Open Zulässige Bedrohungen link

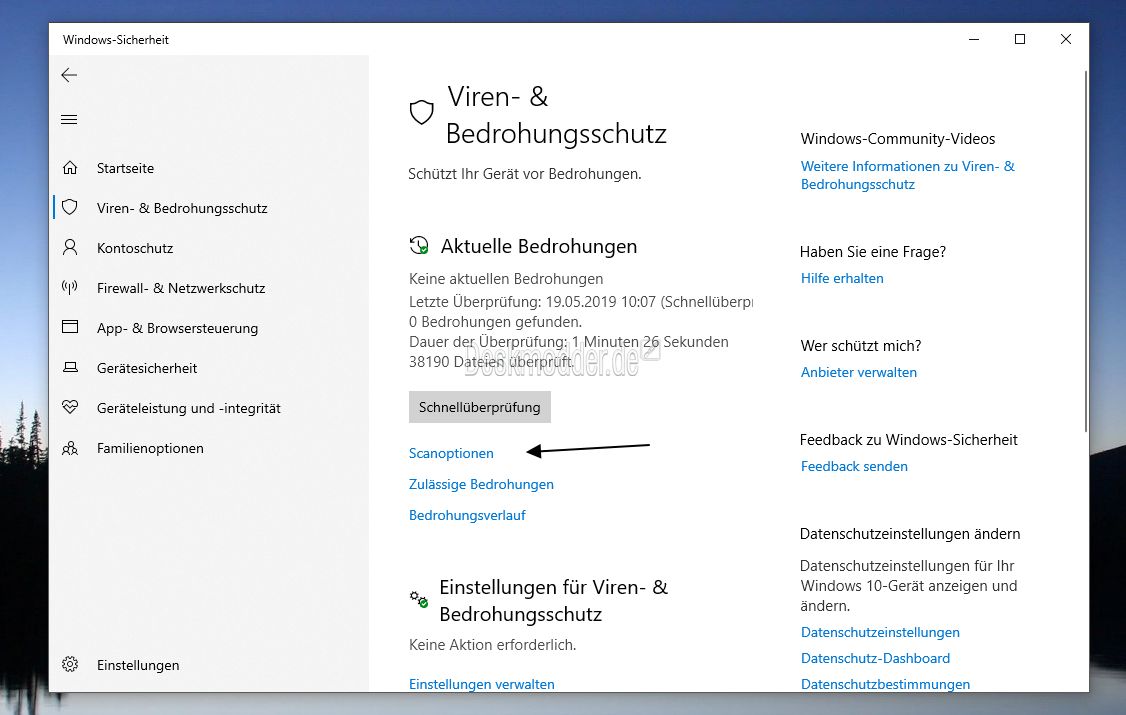pyautogui.click(x=481, y=484)
